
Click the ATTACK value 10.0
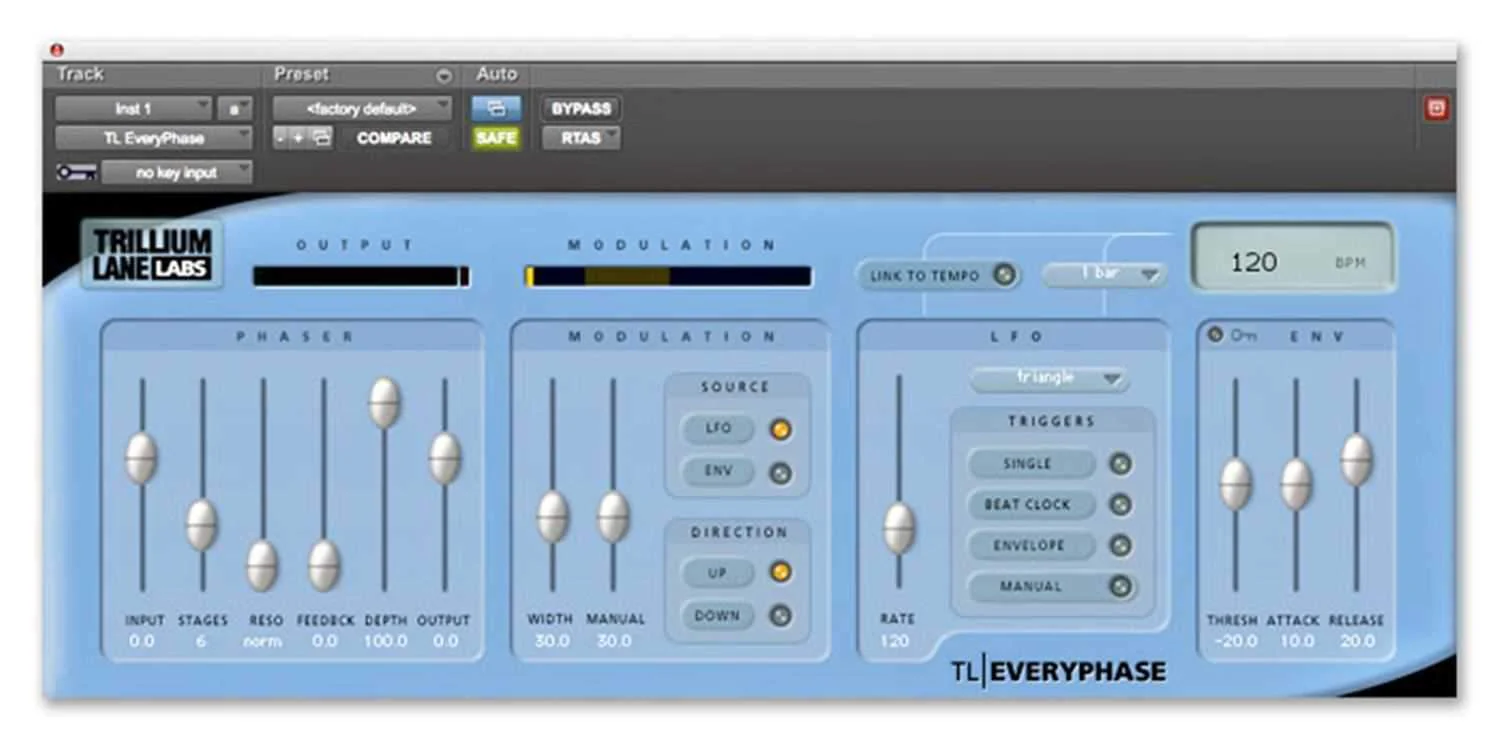pyautogui.click(x=1297, y=641)
